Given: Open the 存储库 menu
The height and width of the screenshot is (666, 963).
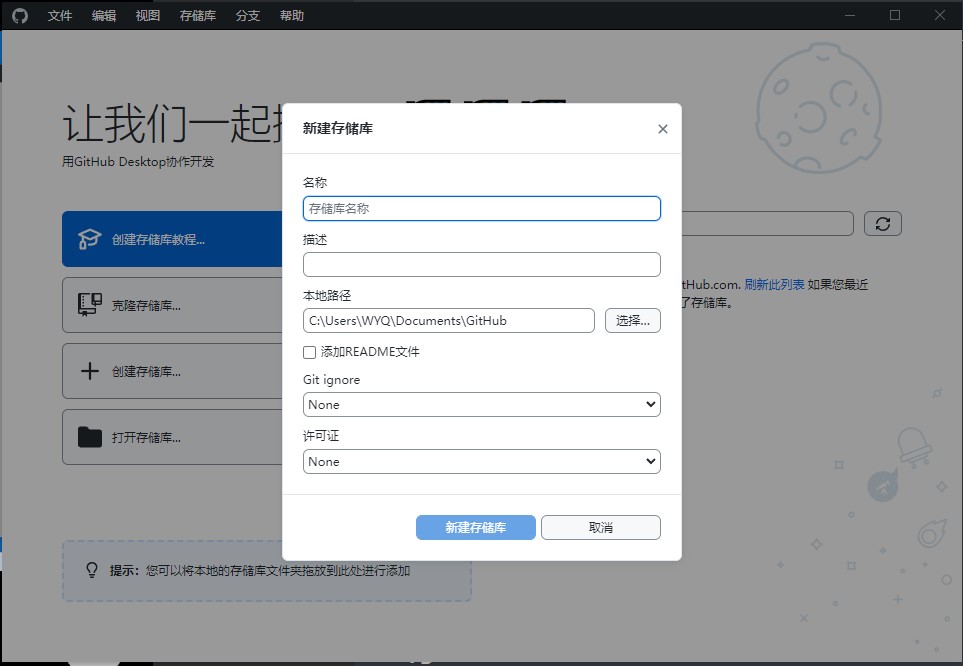Looking at the screenshot, I should click(197, 16).
